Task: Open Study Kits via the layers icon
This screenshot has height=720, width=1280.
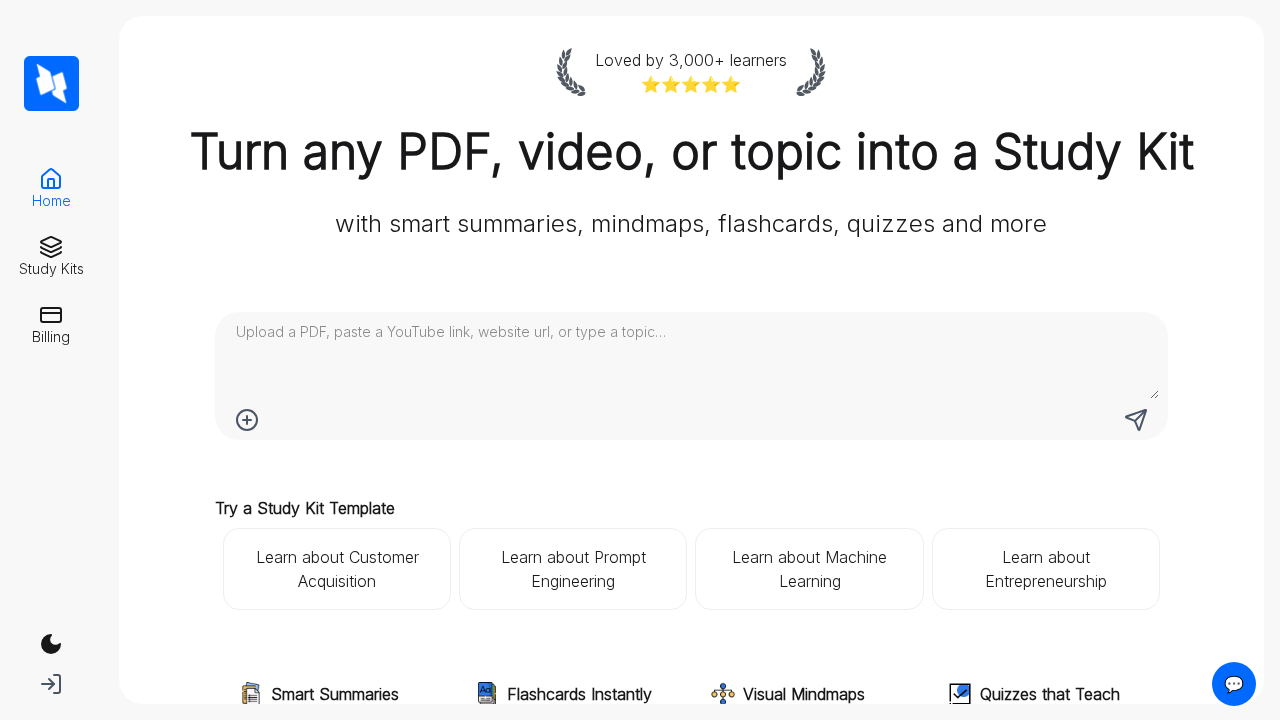Action: coord(50,246)
